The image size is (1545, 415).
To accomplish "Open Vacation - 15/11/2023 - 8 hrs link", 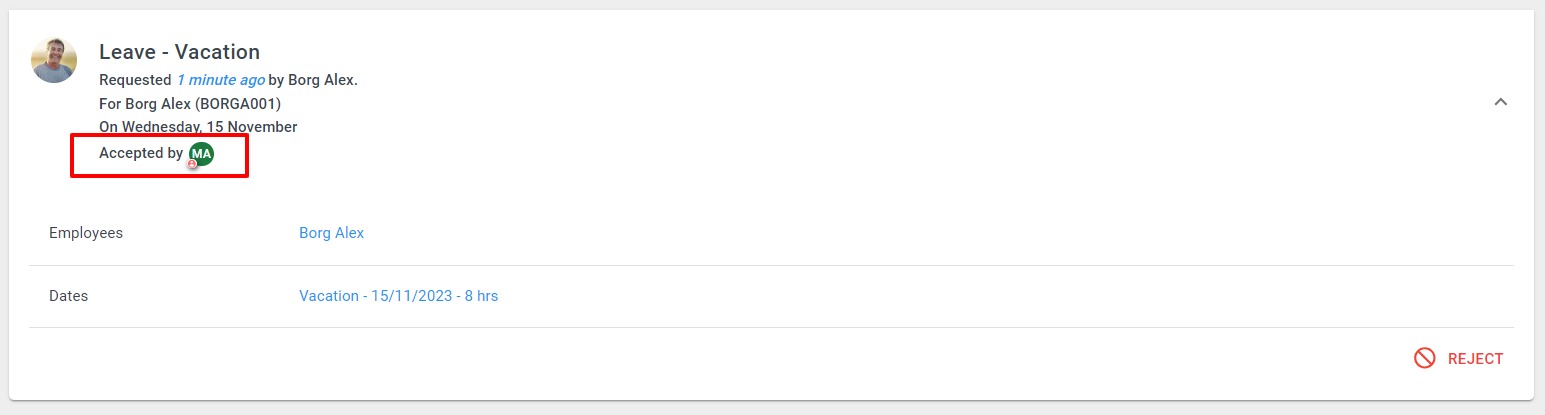I will point(398,296).
